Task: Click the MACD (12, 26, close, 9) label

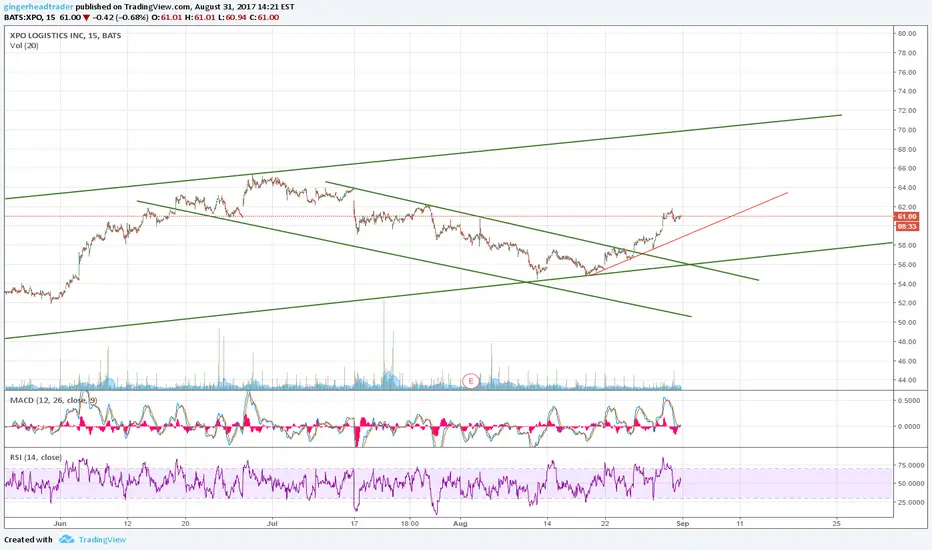Action: pyautogui.click(x=53, y=400)
